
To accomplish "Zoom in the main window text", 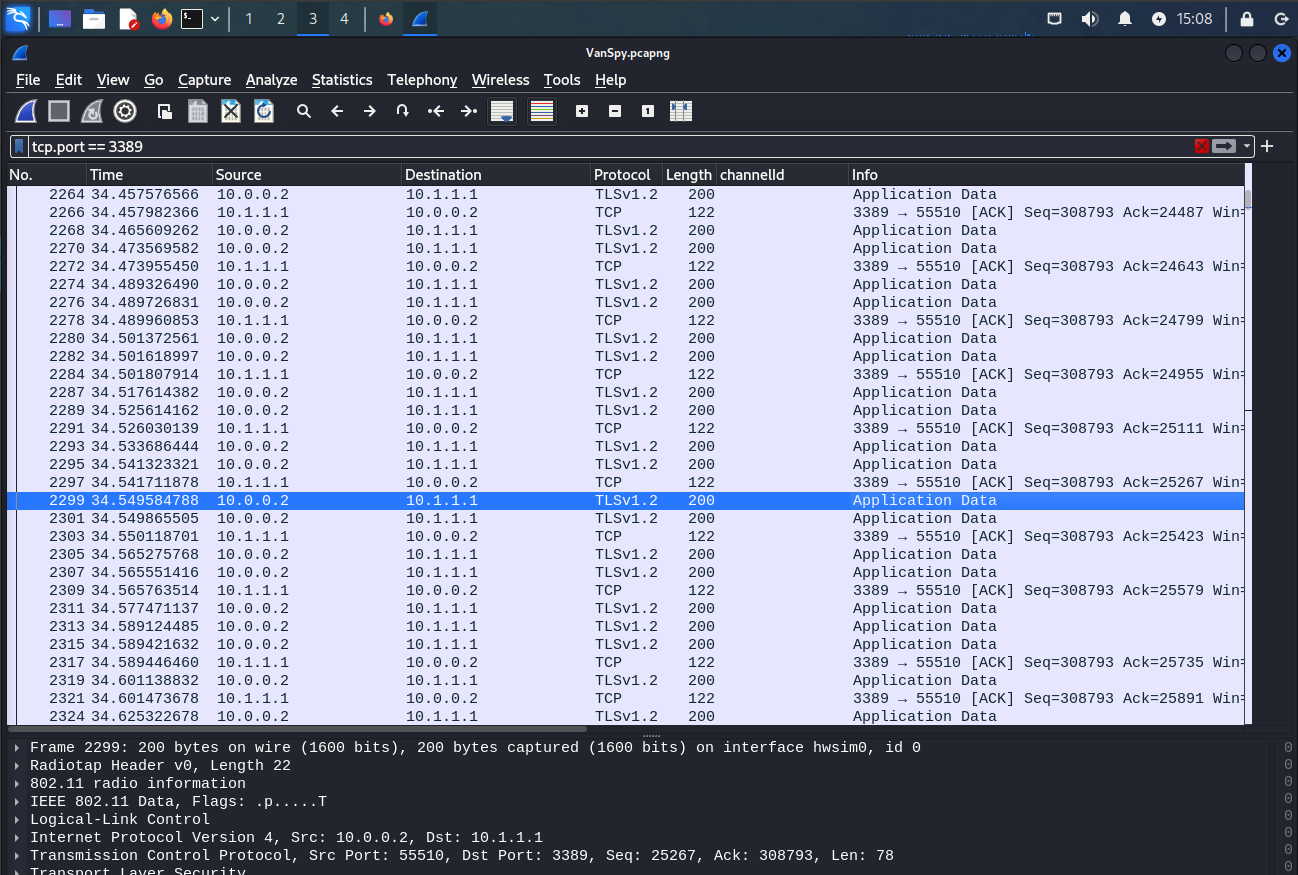I will coord(582,111).
